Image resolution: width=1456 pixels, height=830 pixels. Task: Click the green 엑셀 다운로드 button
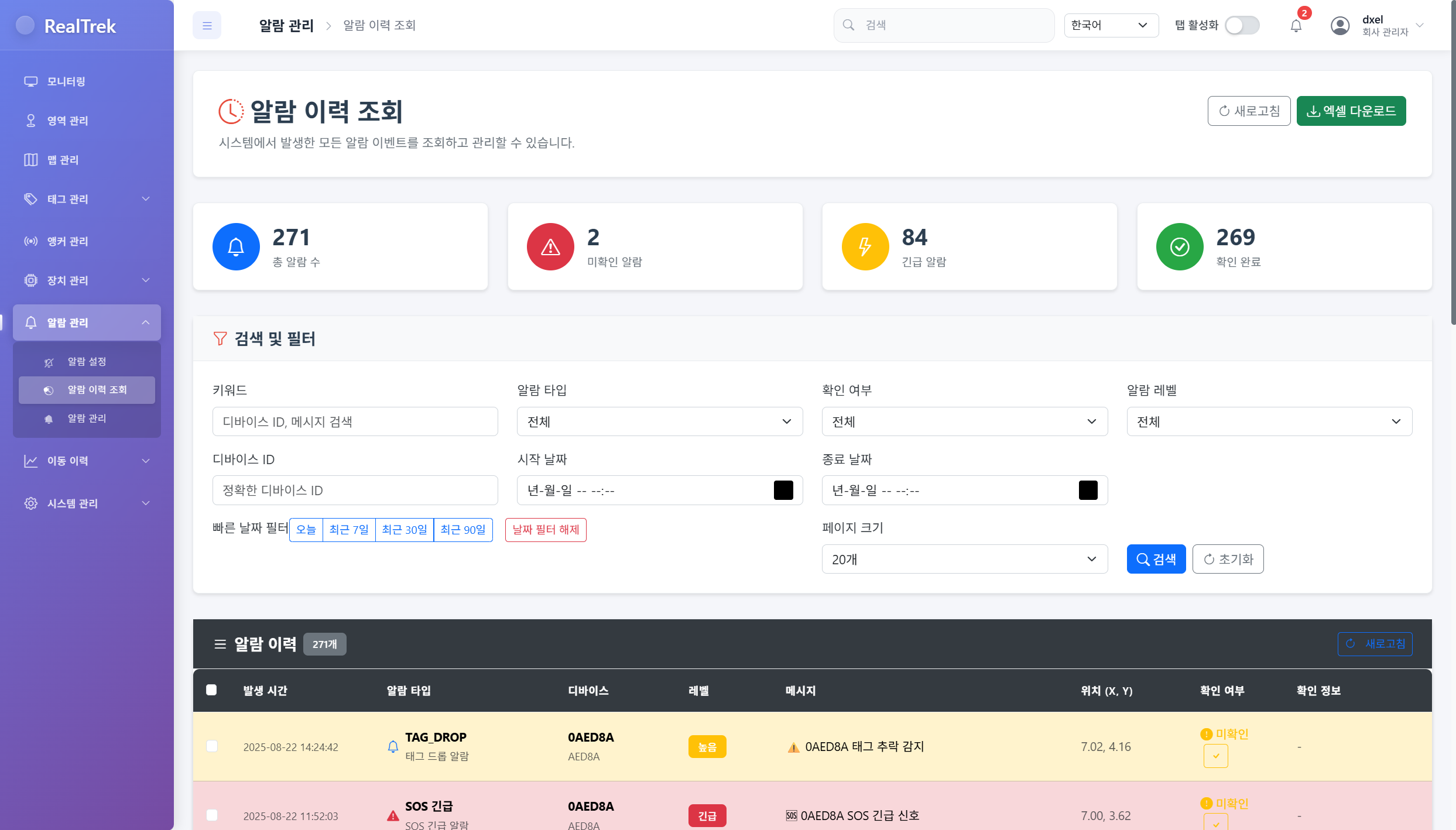pos(1351,111)
